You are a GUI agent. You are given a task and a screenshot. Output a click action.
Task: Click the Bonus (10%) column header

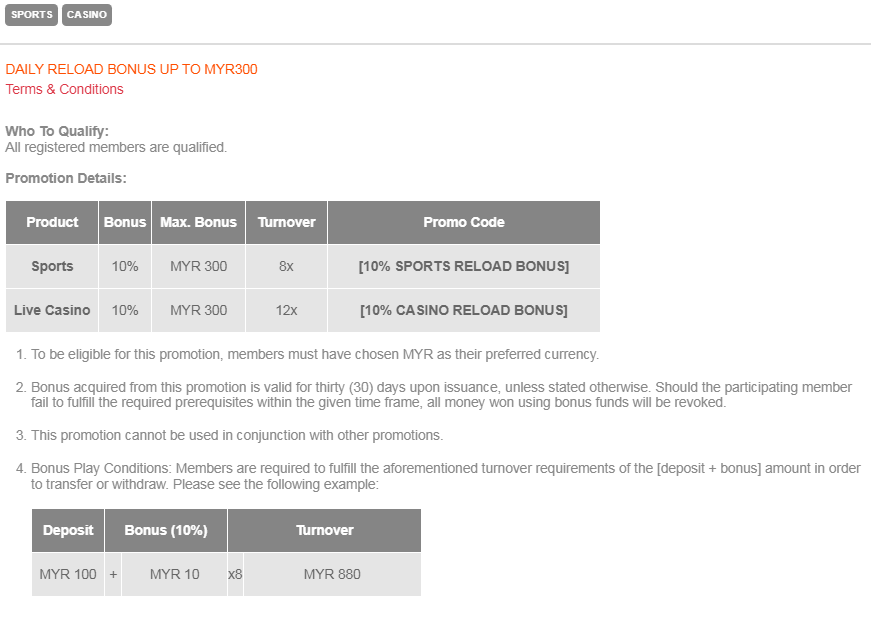coord(166,530)
